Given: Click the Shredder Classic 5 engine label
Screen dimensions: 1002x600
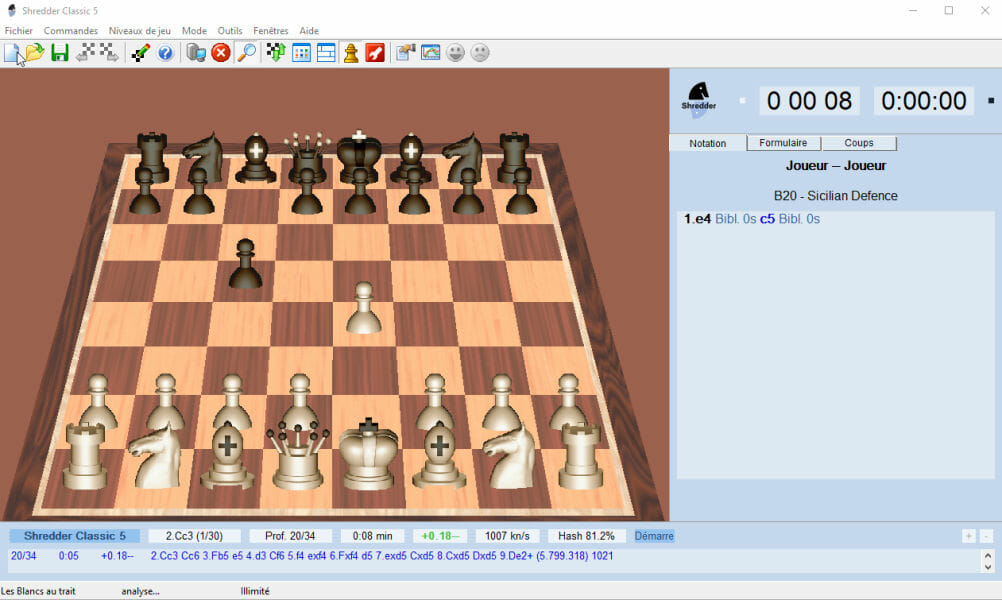Looking at the screenshot, I should (x=75, y=536).
